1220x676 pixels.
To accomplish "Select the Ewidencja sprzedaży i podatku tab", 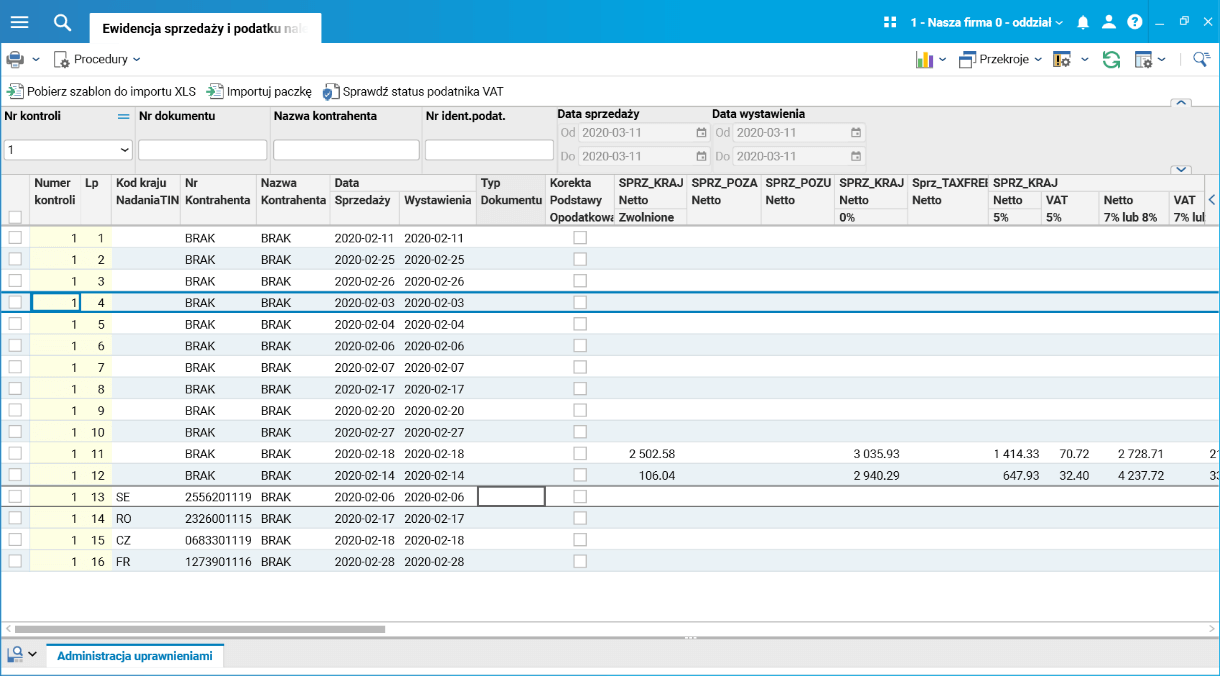I will coord(204,29).
